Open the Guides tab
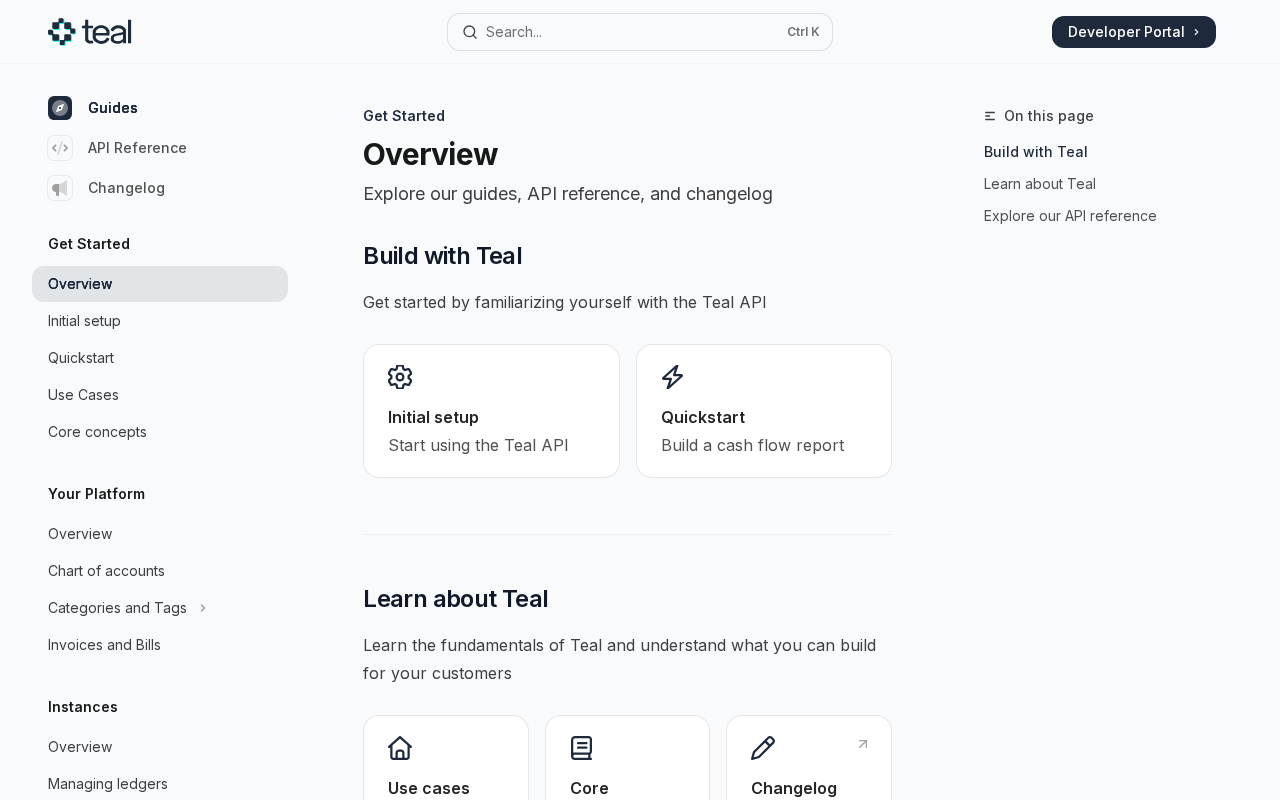 coord(113,108)
